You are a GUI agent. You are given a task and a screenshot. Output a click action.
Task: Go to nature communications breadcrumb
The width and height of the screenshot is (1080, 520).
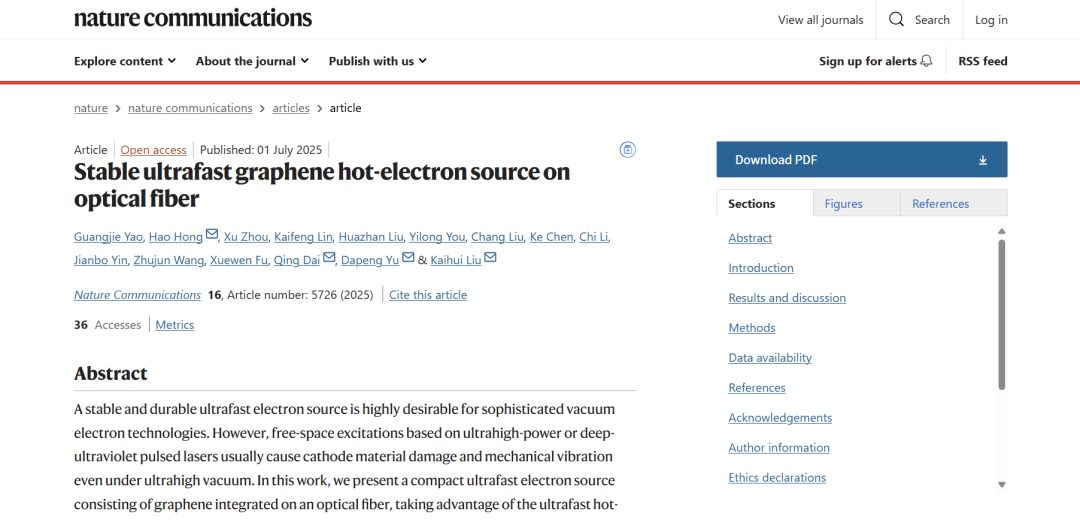pyautogui.click(x=190, y=108)
